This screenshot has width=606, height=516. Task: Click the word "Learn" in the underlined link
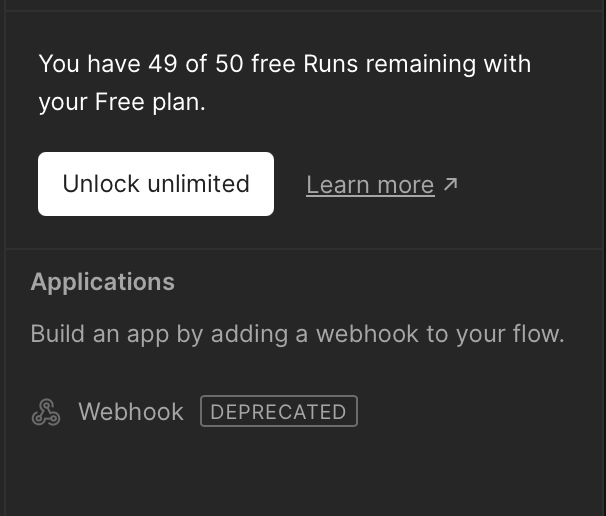[339, 185]
